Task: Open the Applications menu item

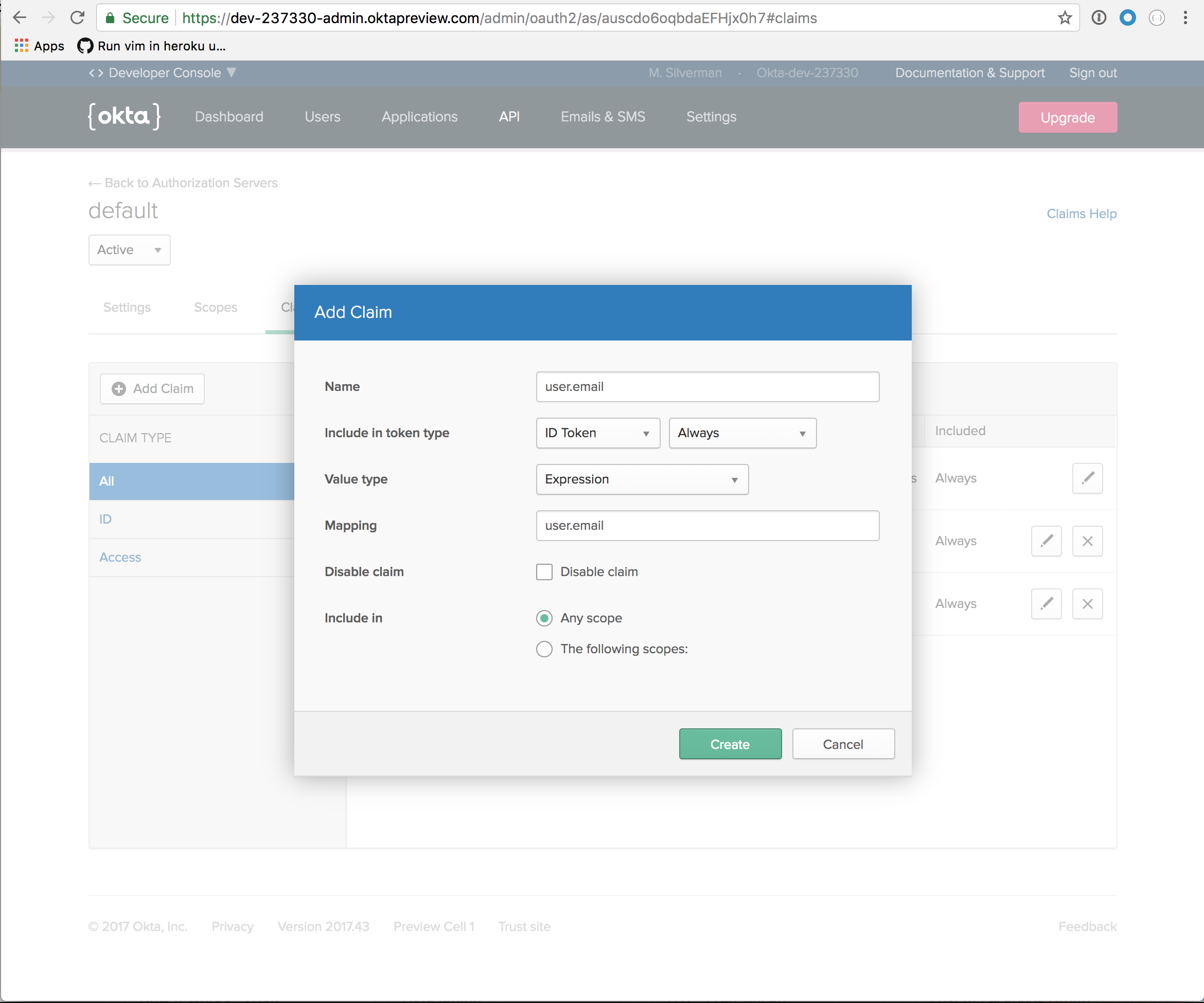Action: 419,117
